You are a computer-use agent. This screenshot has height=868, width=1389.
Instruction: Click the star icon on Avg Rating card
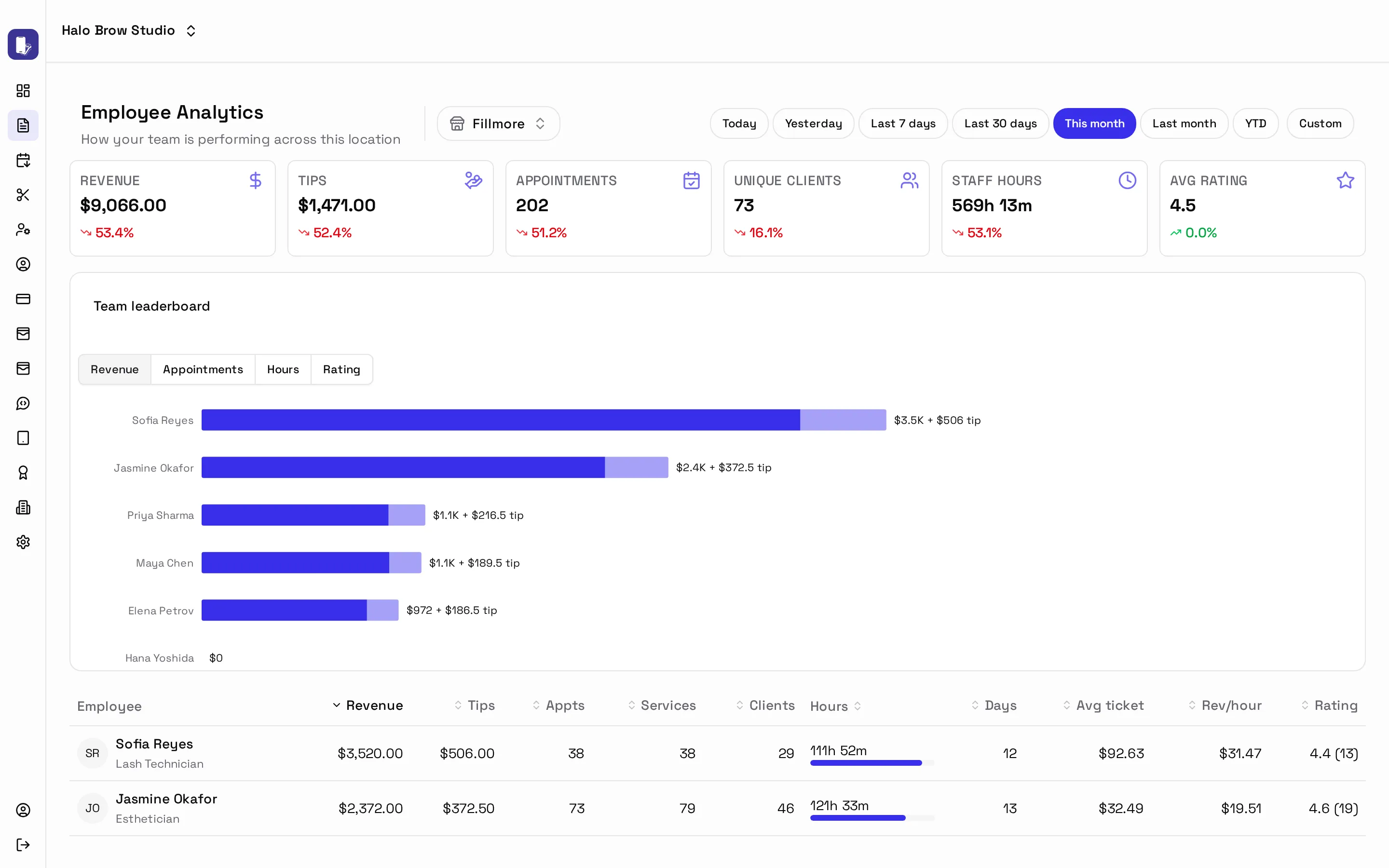1346,180
